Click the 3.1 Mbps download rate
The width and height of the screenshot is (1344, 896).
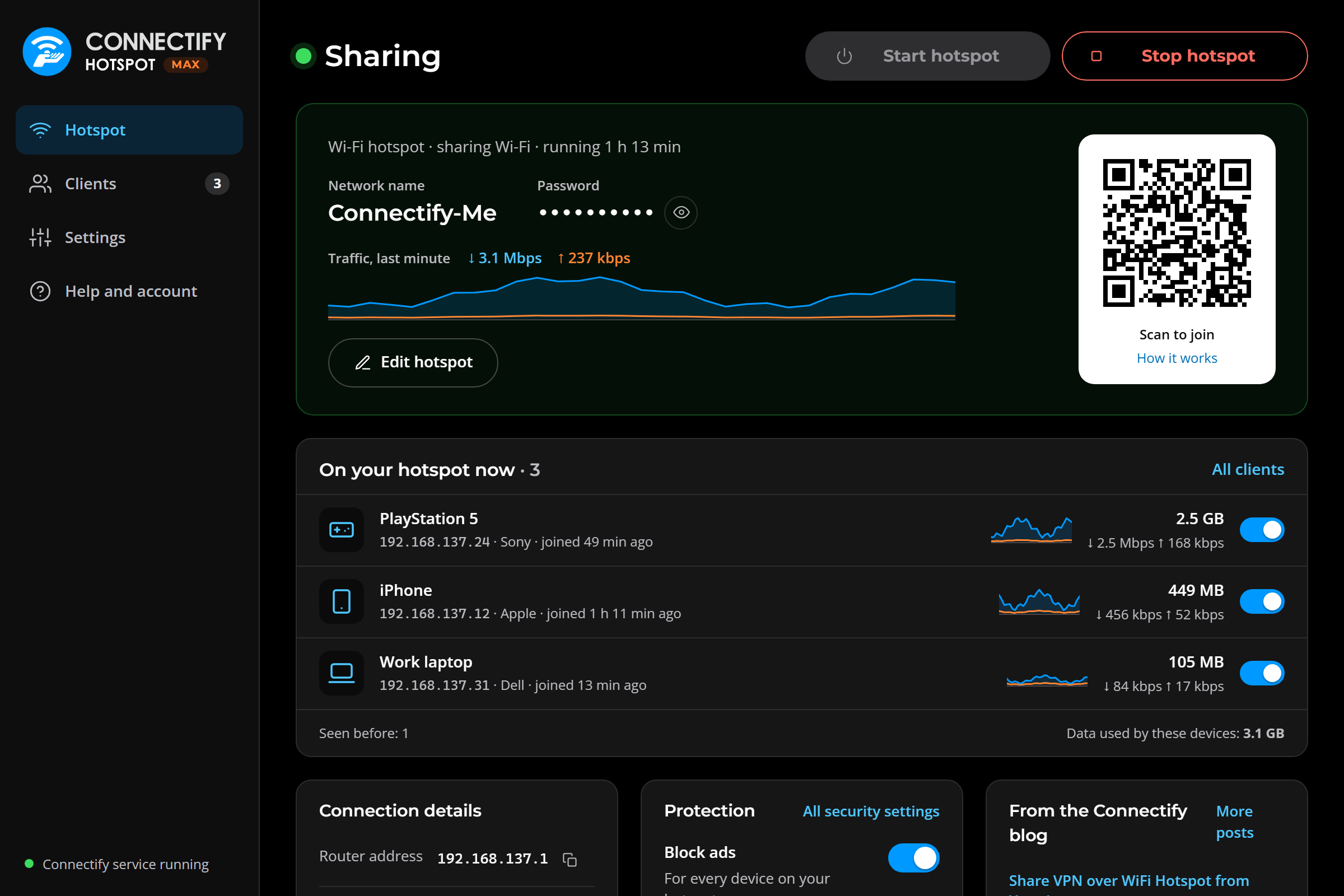coord(505,258)
